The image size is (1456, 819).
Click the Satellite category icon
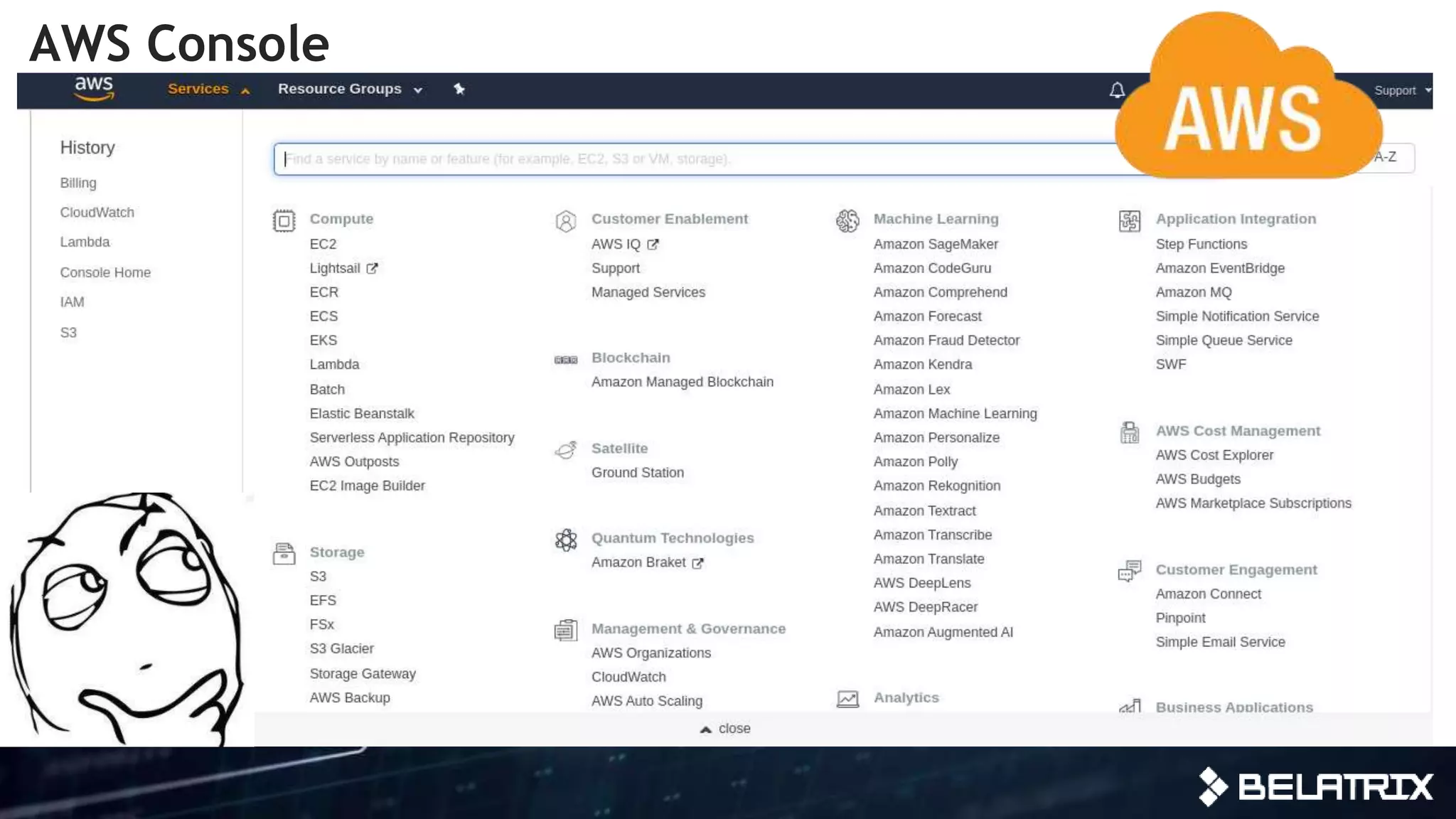click(x=566, y=450)
